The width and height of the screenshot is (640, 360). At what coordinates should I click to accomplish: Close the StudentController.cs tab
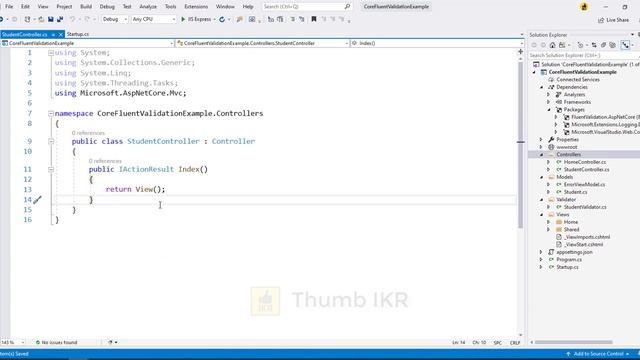click(60, 35)
